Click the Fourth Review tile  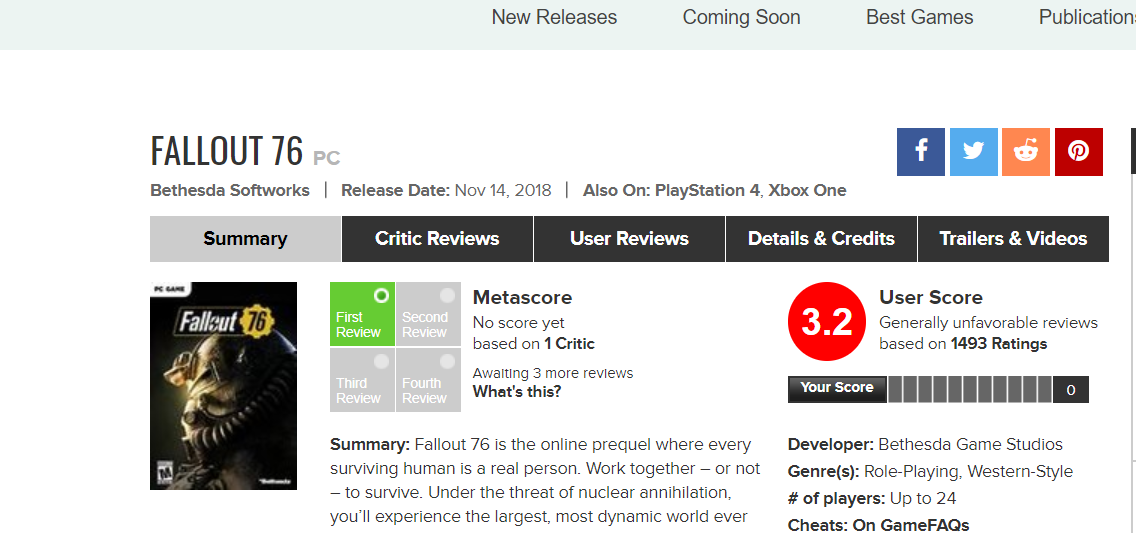tap(428, 380)
